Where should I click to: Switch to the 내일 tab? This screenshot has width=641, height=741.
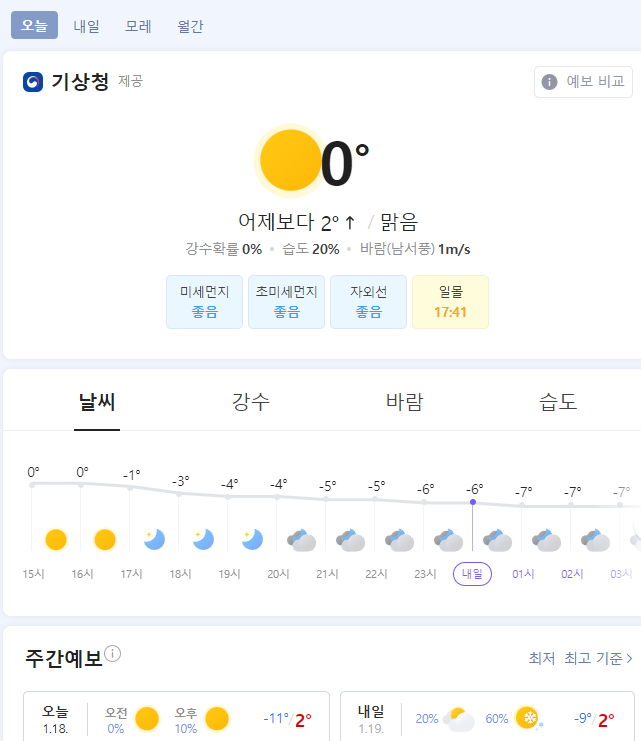click(87, 26)
